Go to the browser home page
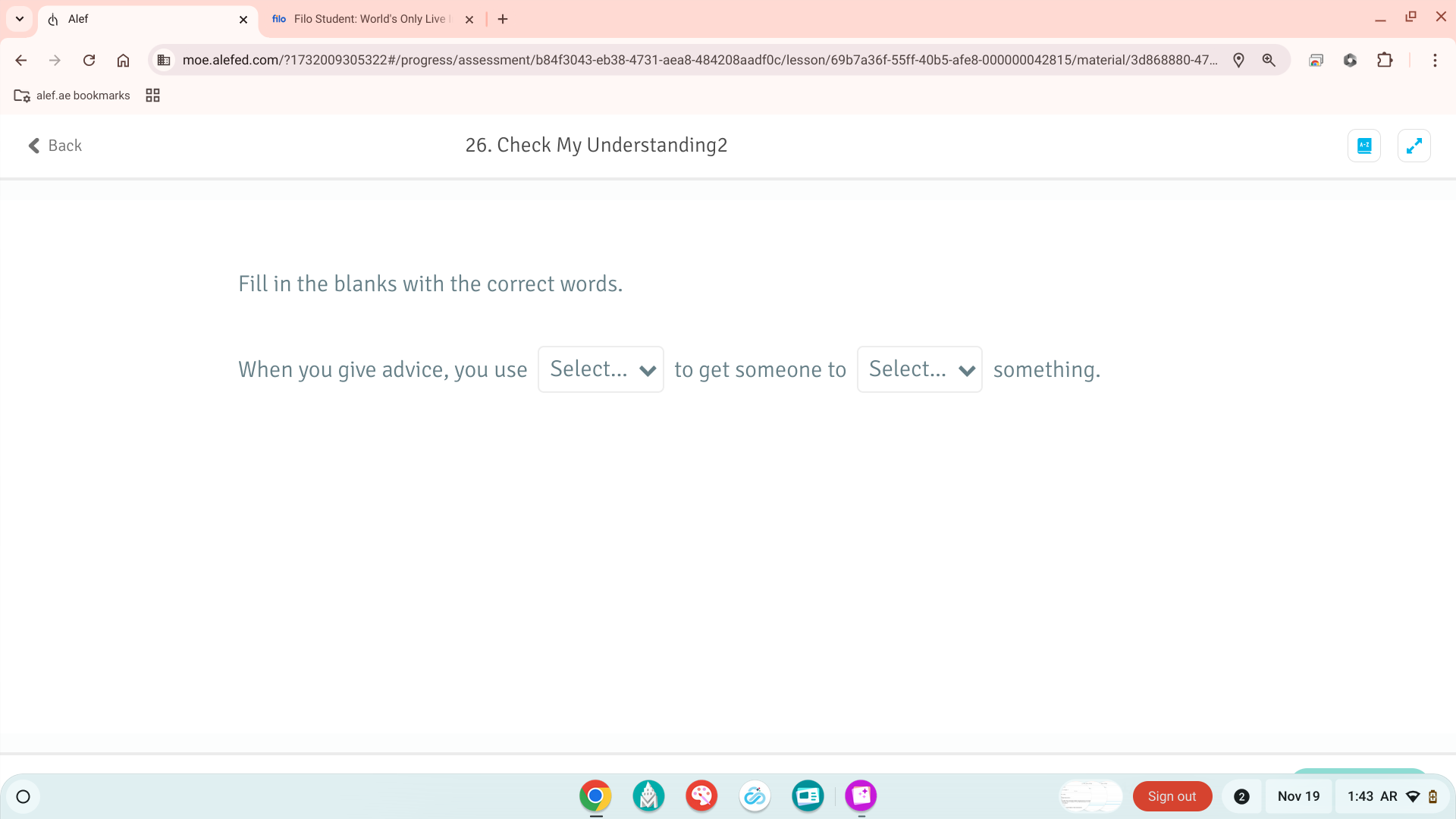 click(123, 60)
